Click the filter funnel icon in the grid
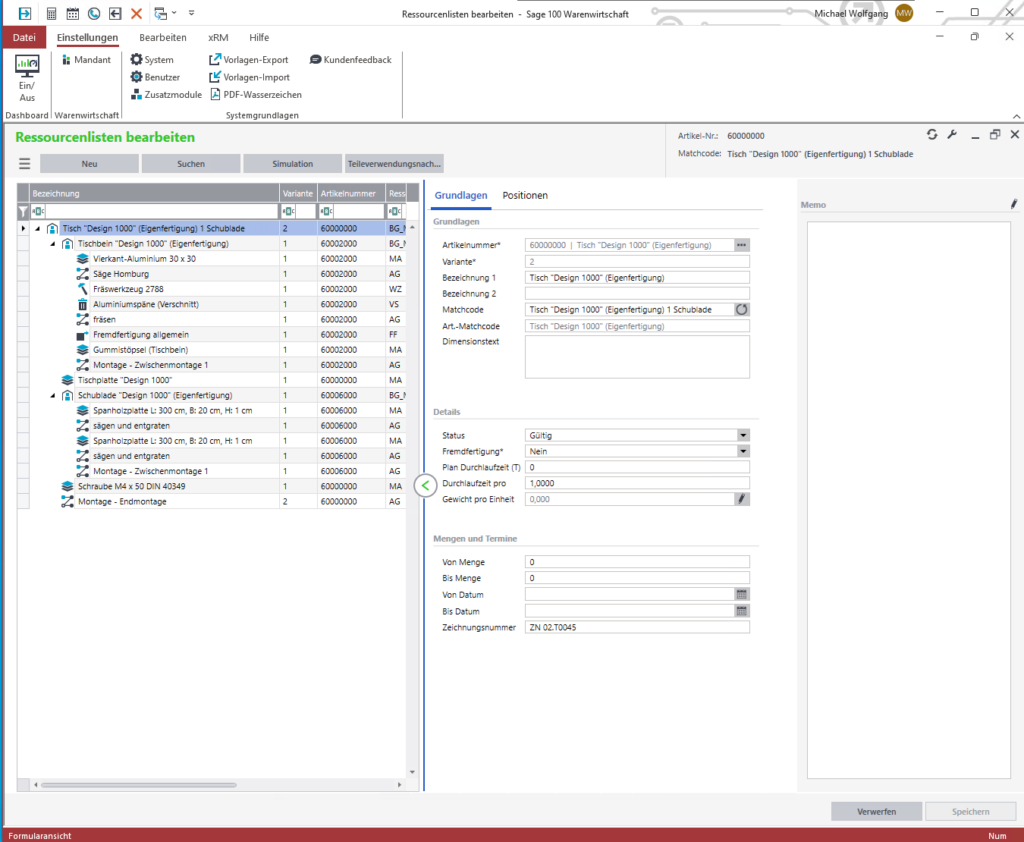The width and height of the screenshot is (1024, 842). click(23, 211)
